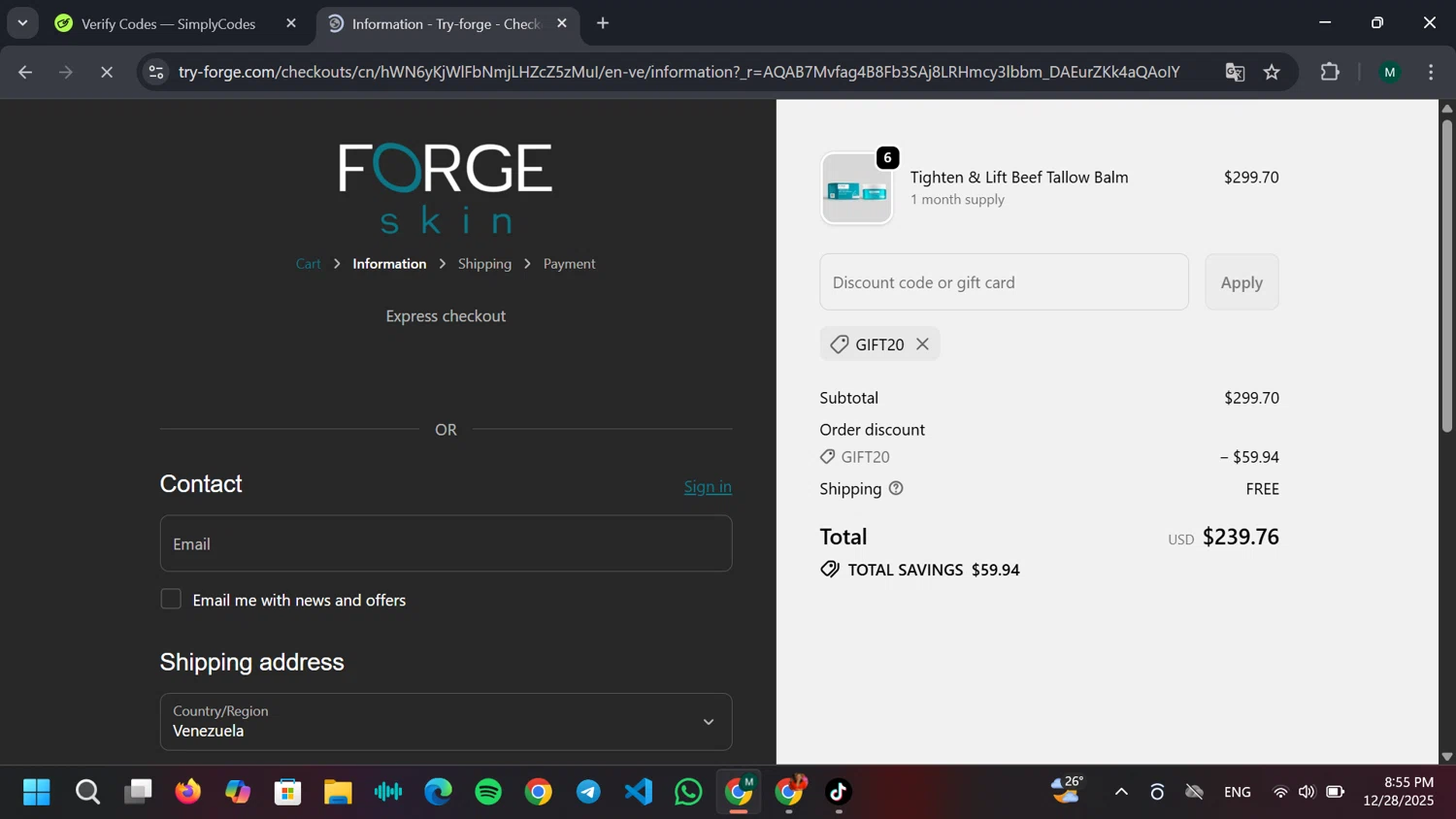Click the Shipping breadcrumb step
The width and height of the screenshot is (1456, 819).
tap(484, 264)
